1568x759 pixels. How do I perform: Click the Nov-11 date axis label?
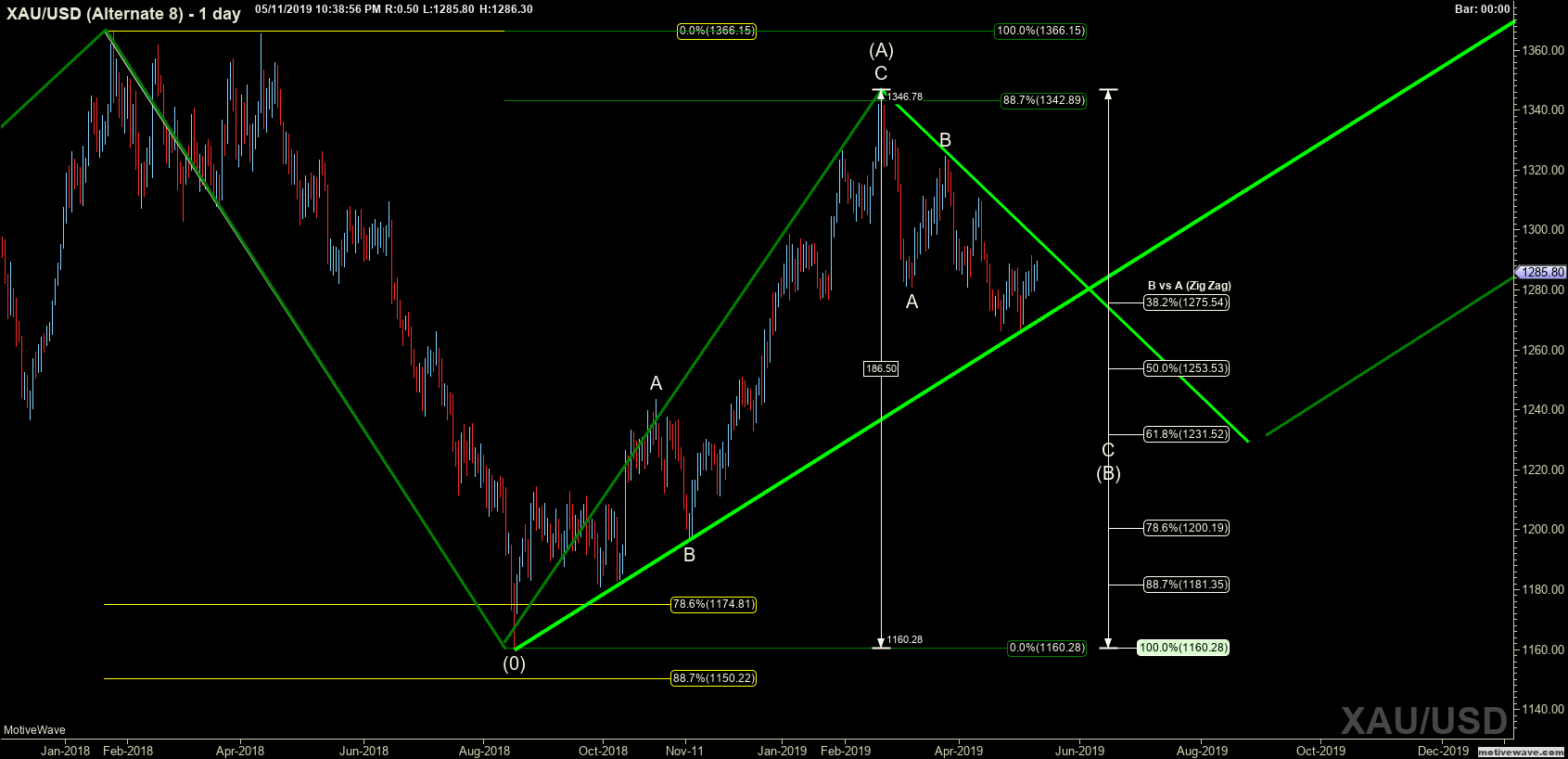point(684,751)
